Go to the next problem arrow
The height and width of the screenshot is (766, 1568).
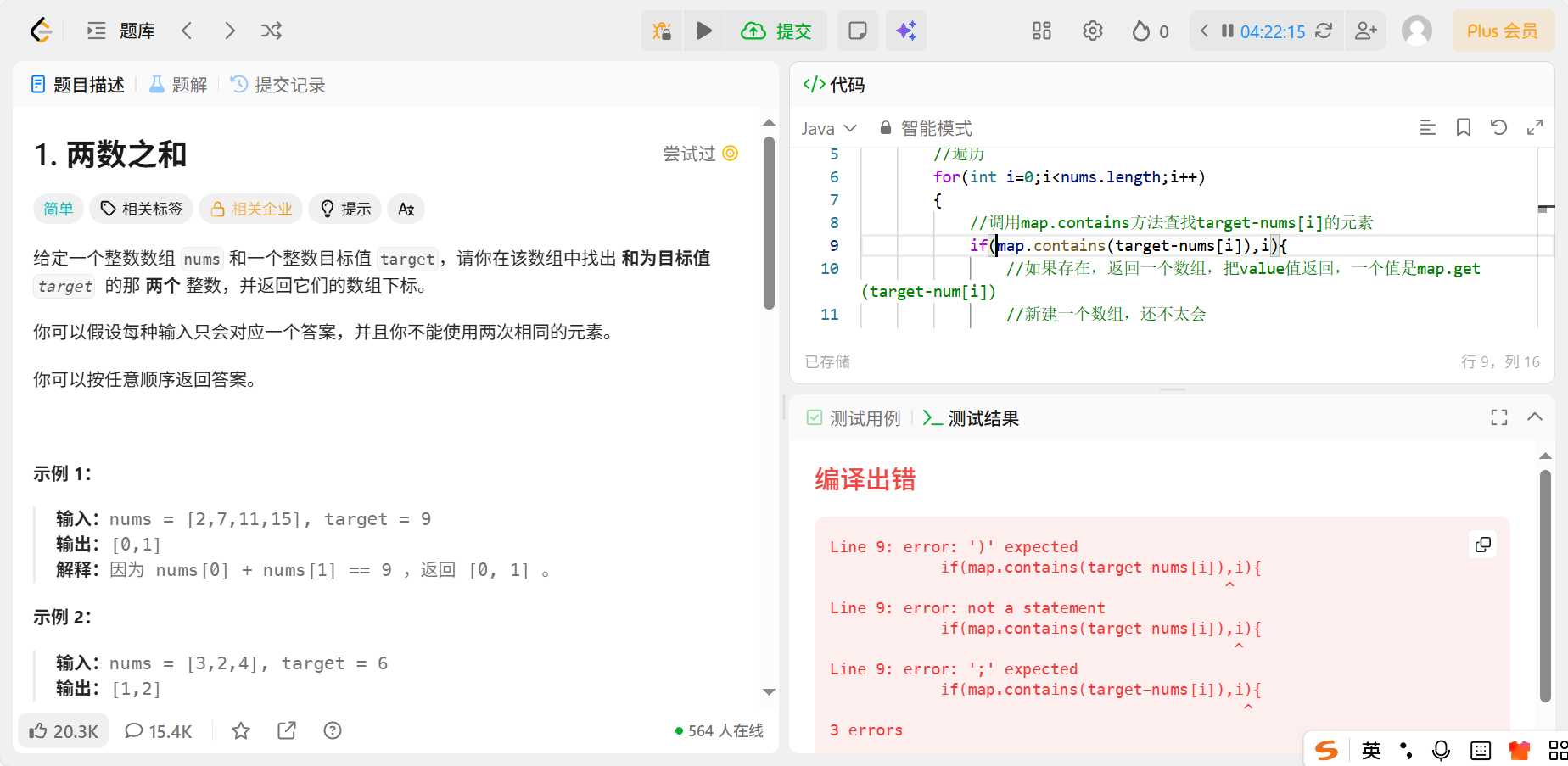coord(229,31)
